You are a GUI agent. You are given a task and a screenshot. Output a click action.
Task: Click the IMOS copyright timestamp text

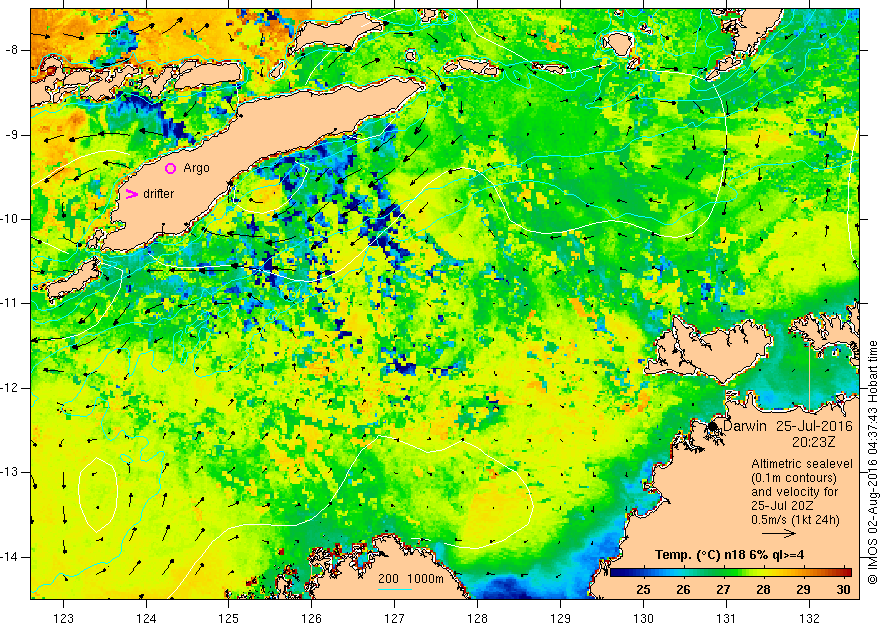click(872, 462)
